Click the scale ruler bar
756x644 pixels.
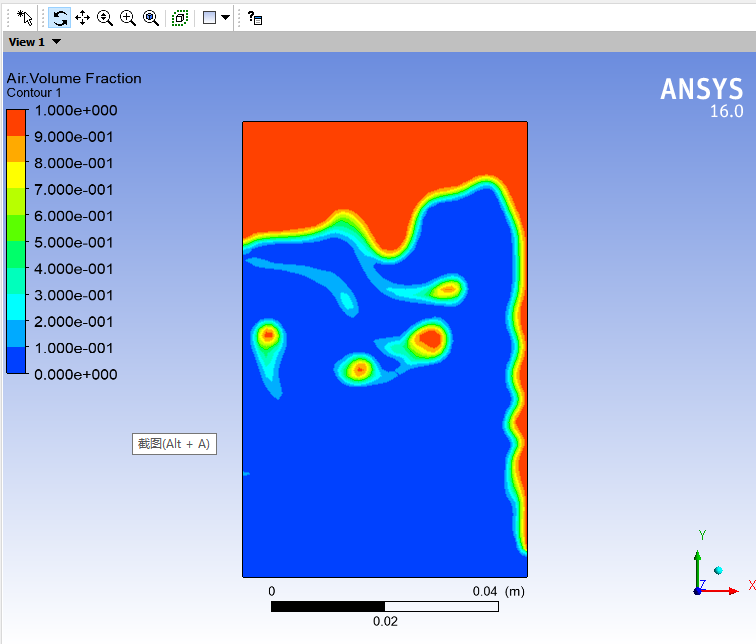click(384, 606)
